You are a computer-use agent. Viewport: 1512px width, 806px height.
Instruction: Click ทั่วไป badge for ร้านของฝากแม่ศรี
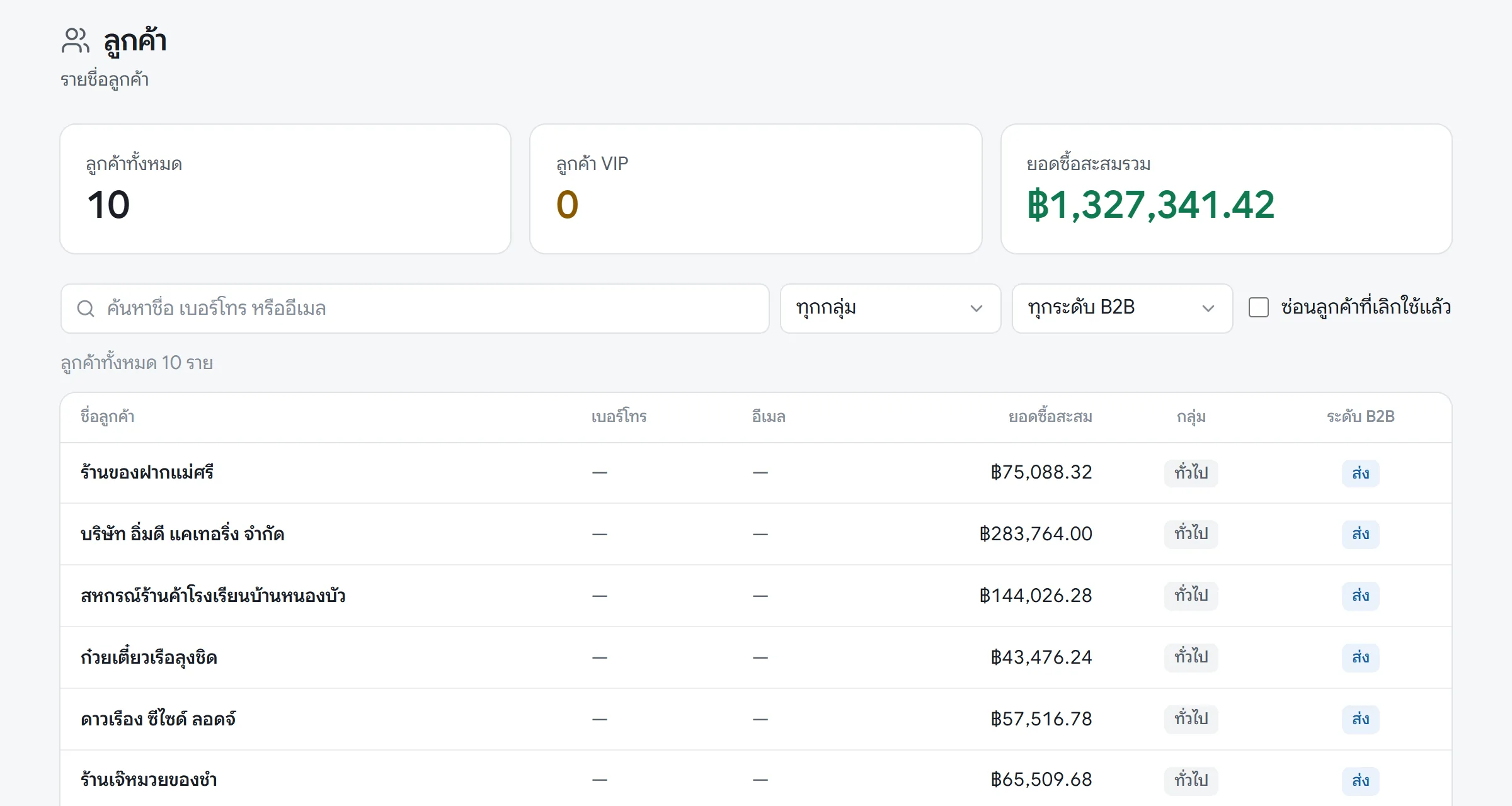pyautogui.click(x=1191, y=473)
